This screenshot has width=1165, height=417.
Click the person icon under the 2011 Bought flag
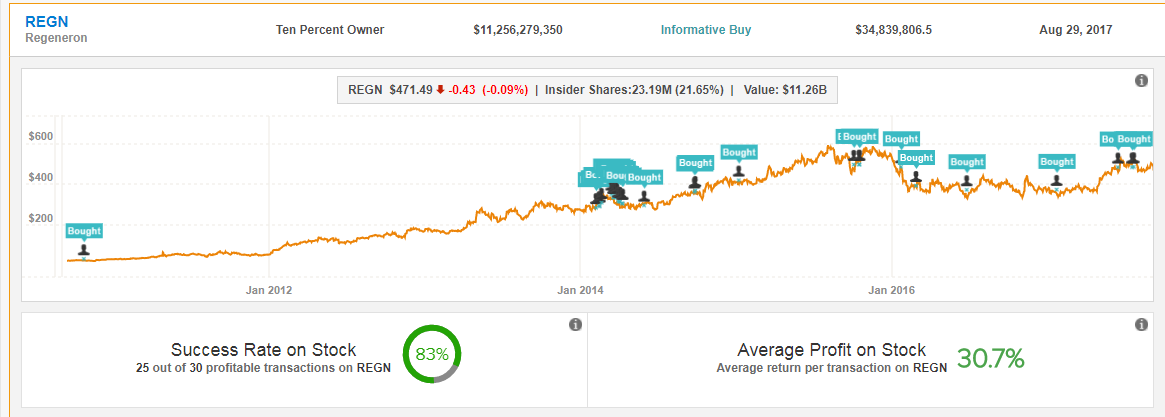point(84,250)
